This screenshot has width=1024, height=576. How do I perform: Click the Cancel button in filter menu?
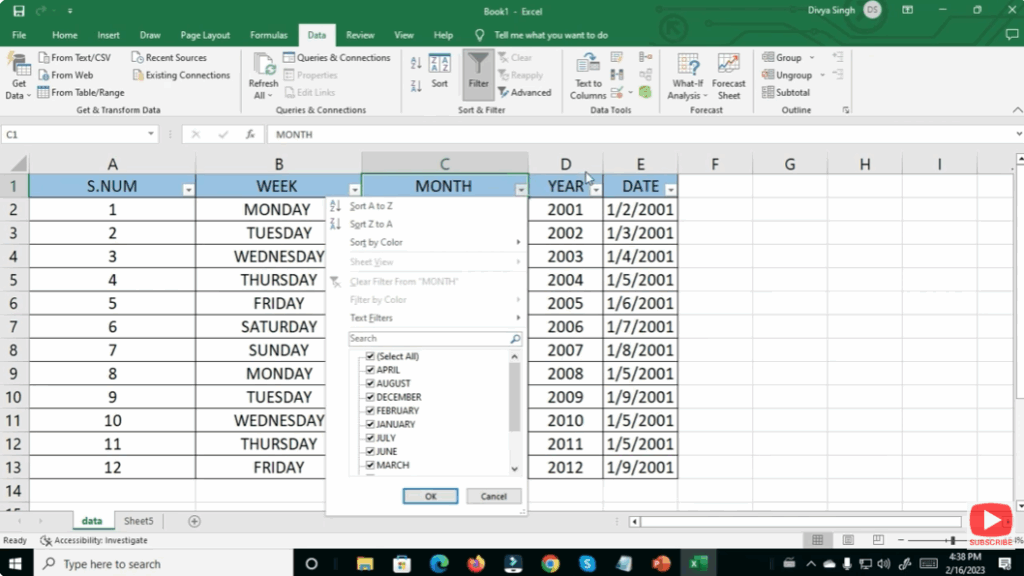click(493, 496)
